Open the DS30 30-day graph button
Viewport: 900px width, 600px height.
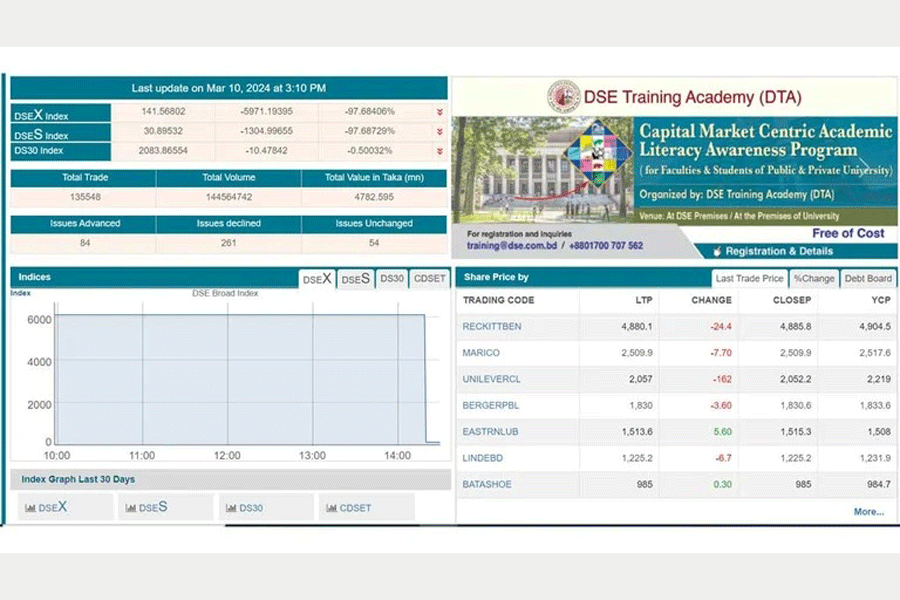(265, 508)
